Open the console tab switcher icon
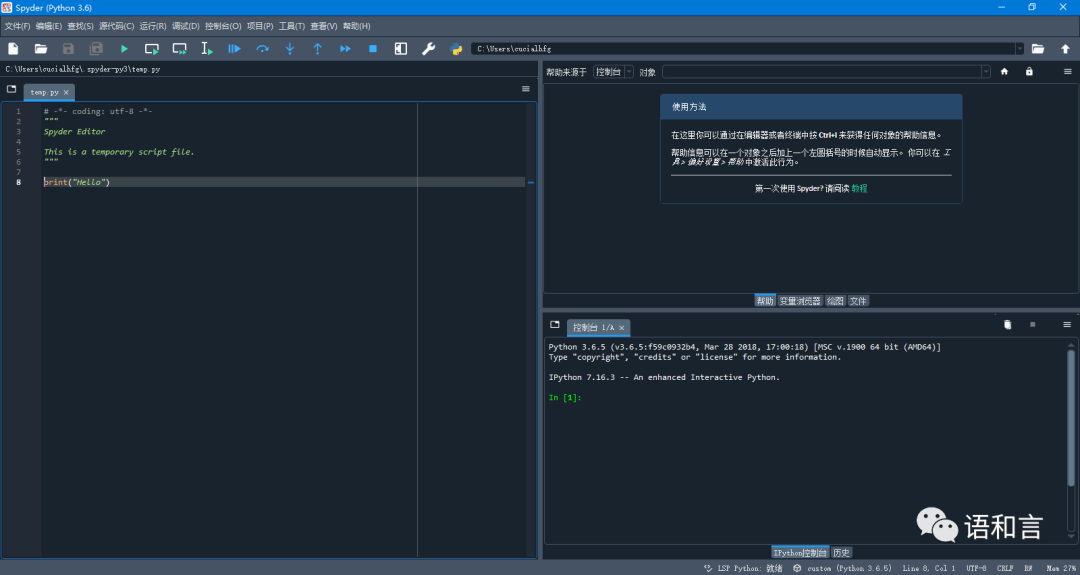1080x575 pixels. pyautogui.click(x=554, y=324)
